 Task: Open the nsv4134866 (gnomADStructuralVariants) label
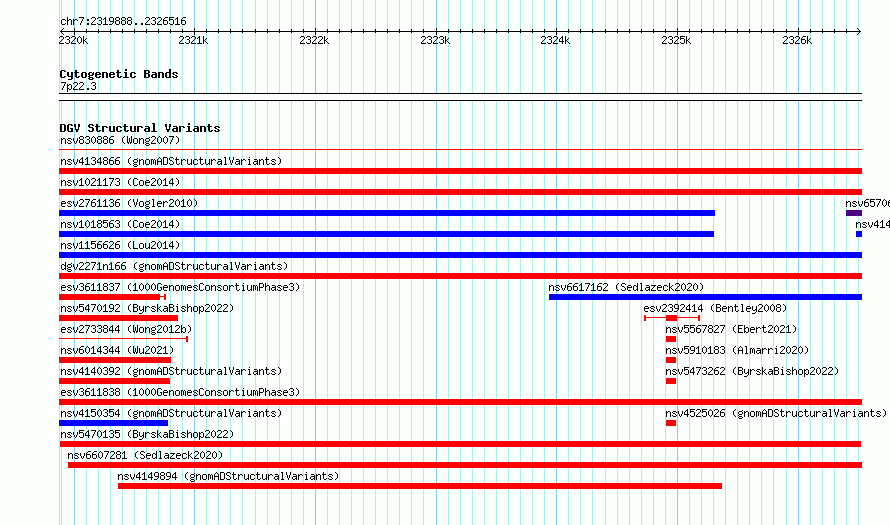[171, 161]
